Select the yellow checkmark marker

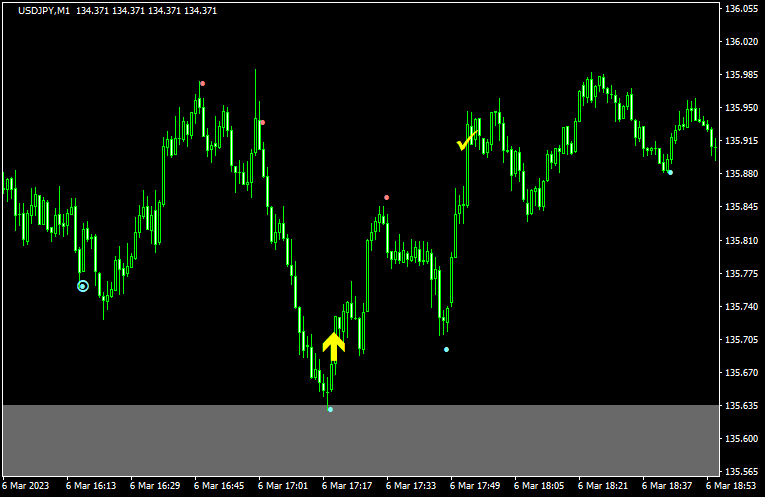click(x=465, y=142)
